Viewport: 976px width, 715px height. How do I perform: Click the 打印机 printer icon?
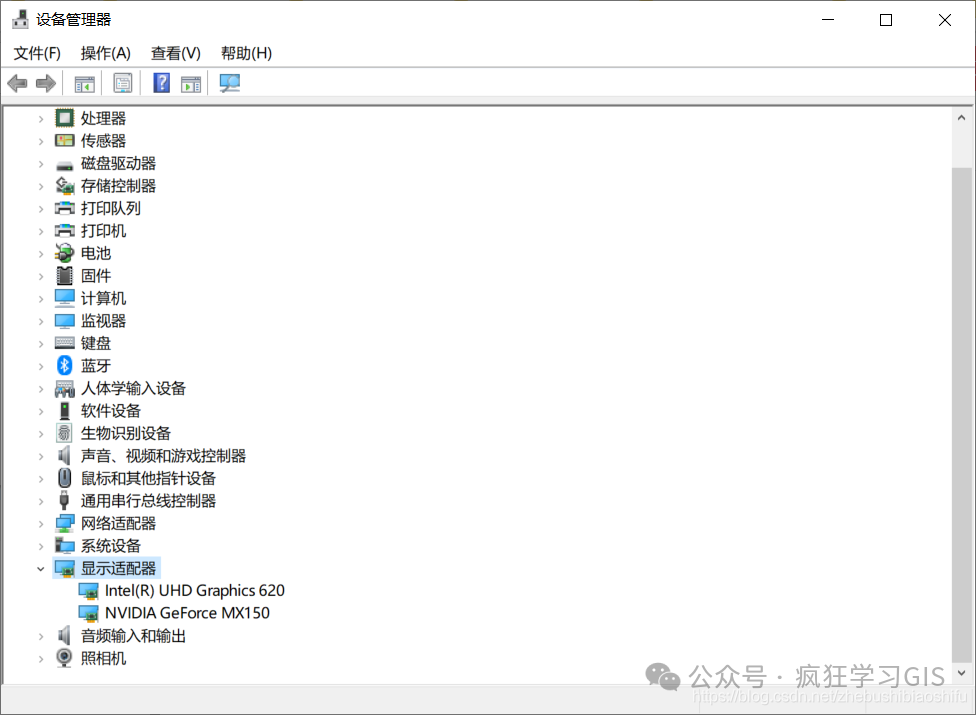point(65,230)
